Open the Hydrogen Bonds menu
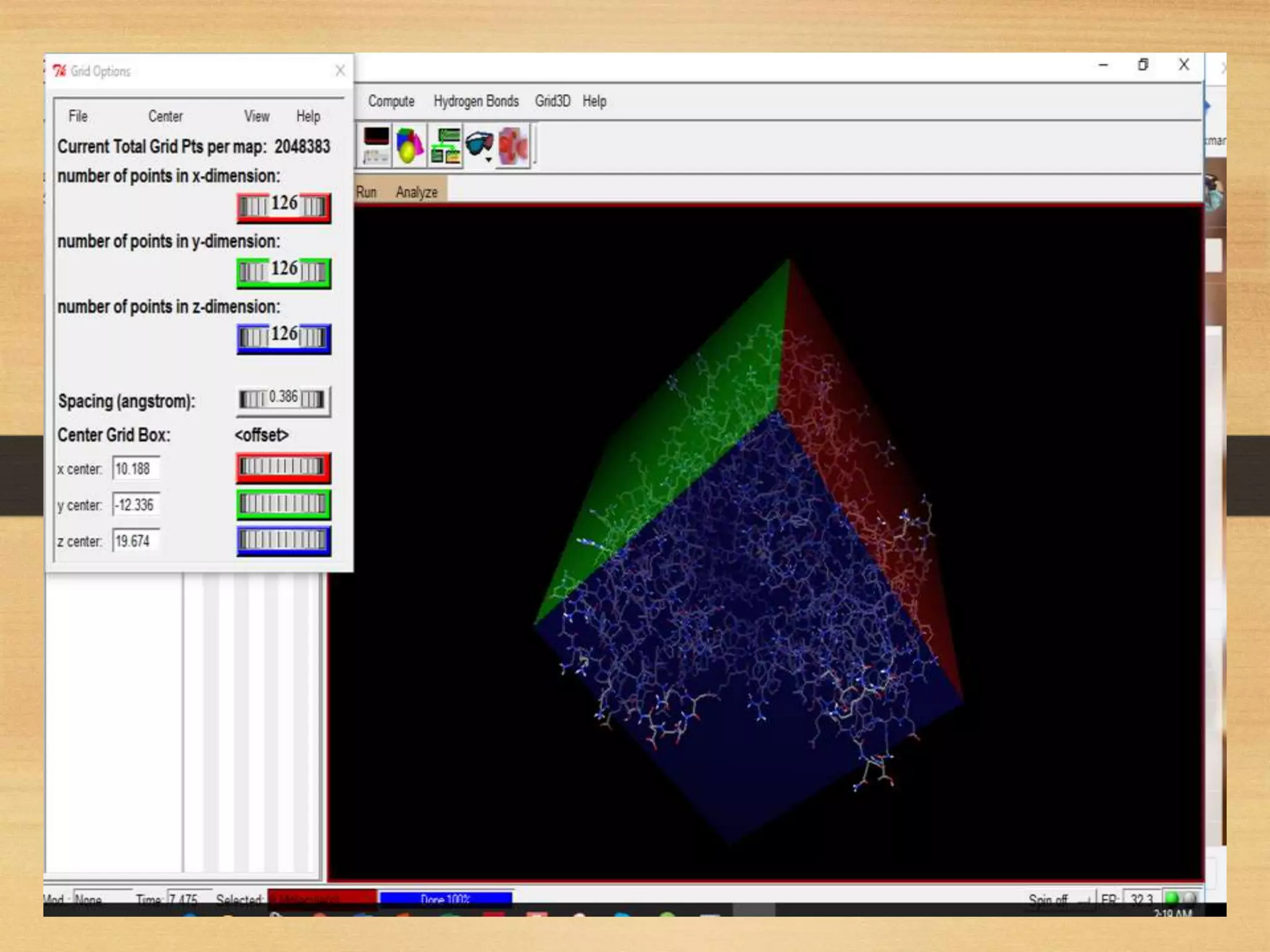This screenshot has width=1270, height=952. (476, 101)
